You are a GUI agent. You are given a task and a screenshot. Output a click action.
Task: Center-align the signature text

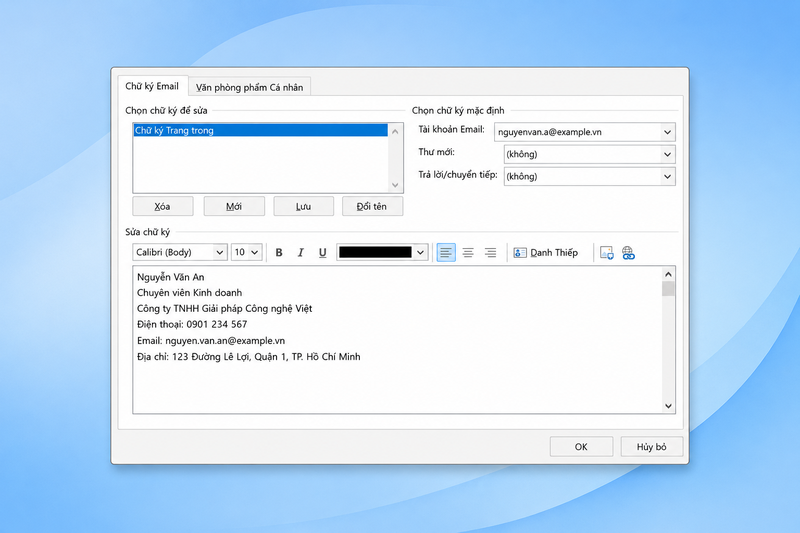click(x=468, y=252)
